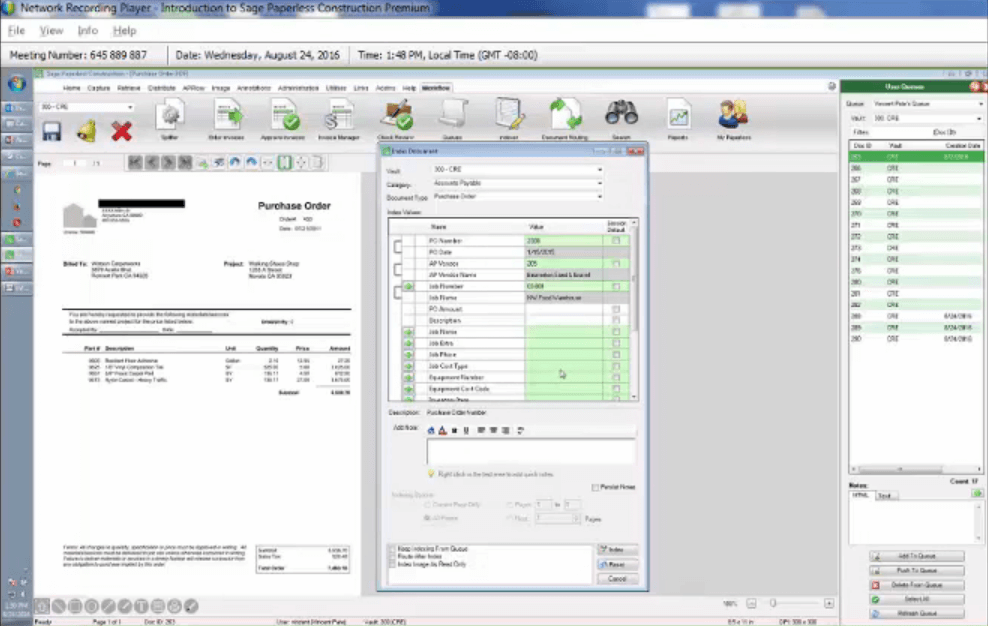Open the Check Review icon

pyautogui.click(x=396, y=119)
